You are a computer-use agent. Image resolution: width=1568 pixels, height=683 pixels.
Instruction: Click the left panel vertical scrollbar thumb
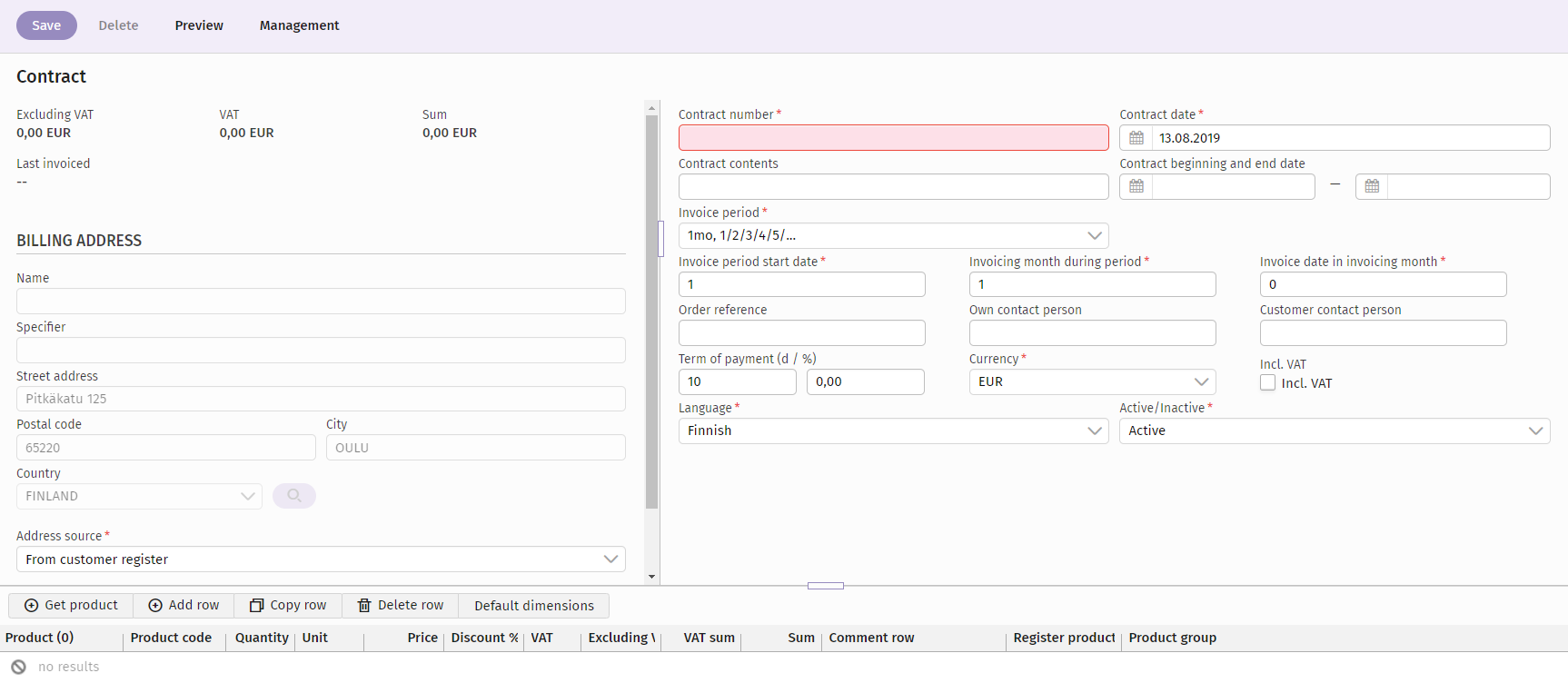[x=651, y=312]
